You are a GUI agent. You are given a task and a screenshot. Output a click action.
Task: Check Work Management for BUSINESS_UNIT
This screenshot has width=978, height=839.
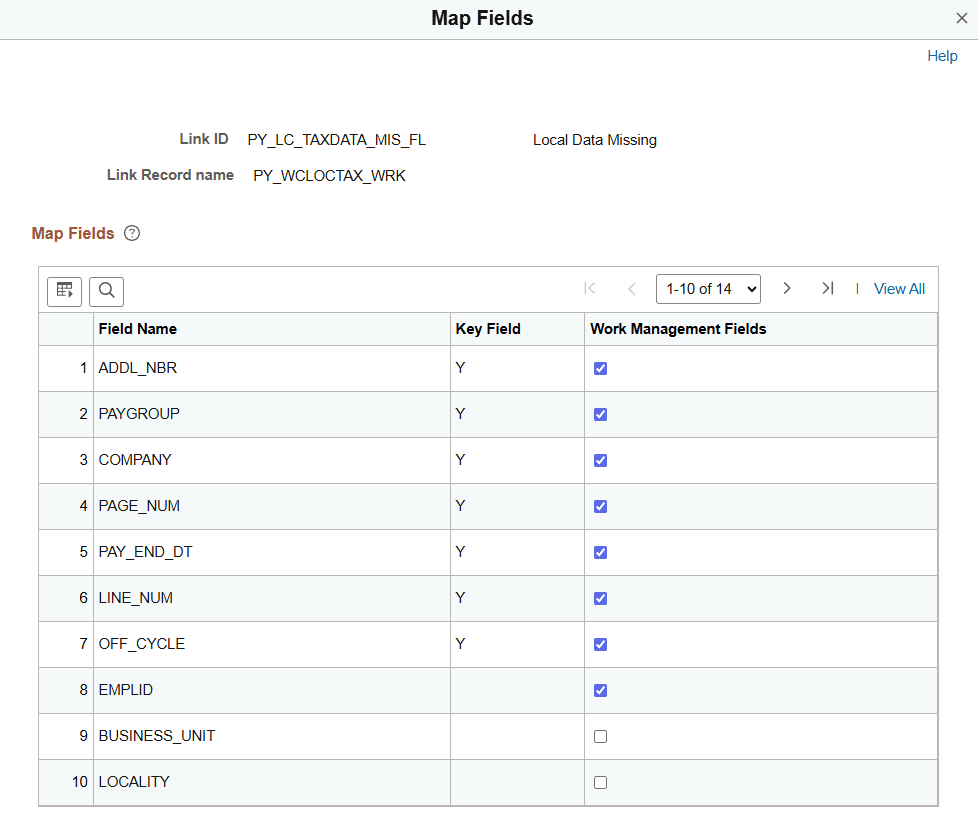tap(601, 737)
